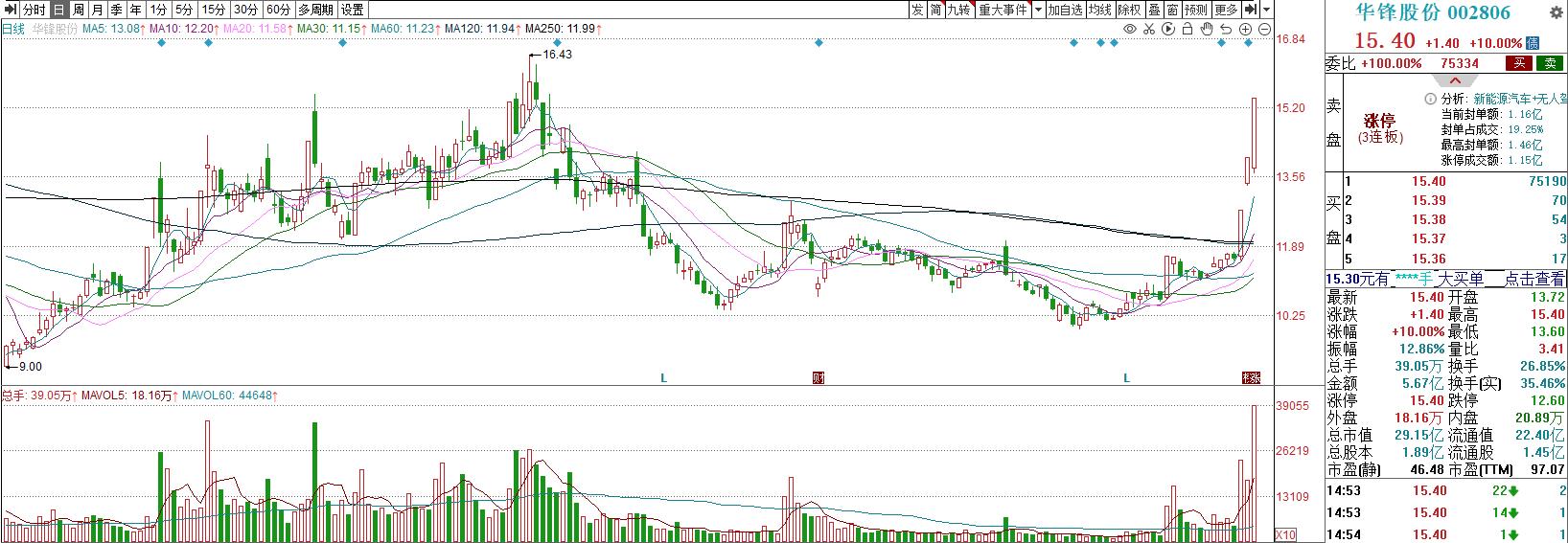Click the 涨停 (3连板) label
Screen dimensions: 1568x543
[1380, 129]
